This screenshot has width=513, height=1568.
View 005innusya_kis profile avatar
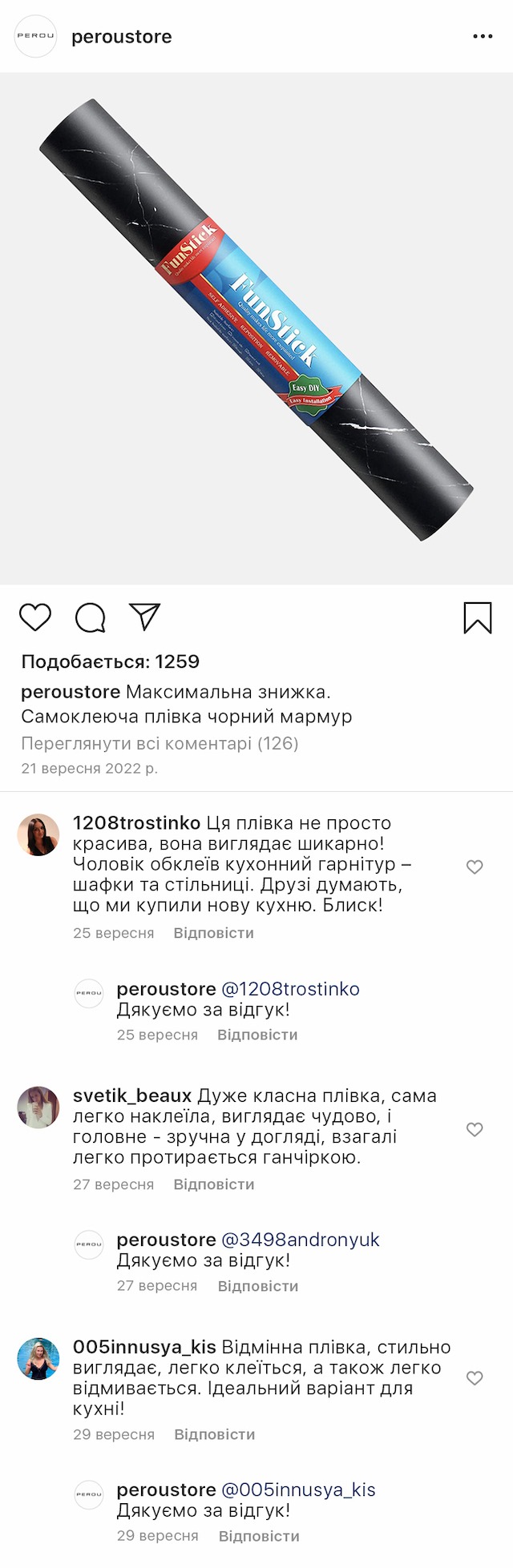(x=38, y=1359)
